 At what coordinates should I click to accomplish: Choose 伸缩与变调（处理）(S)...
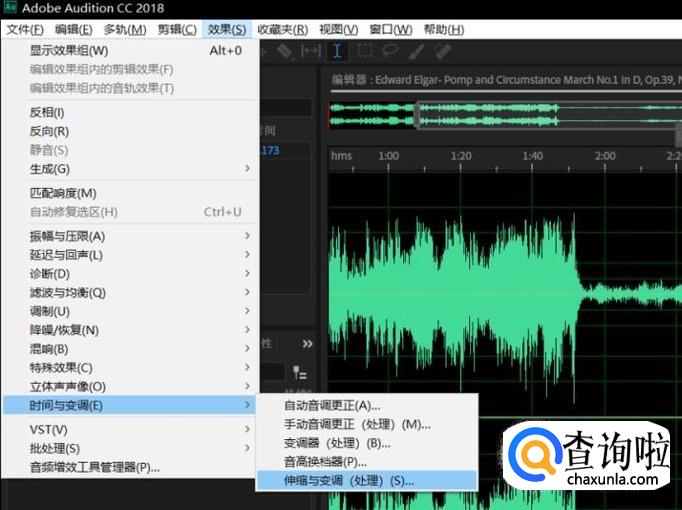click(x=367, y=480)
